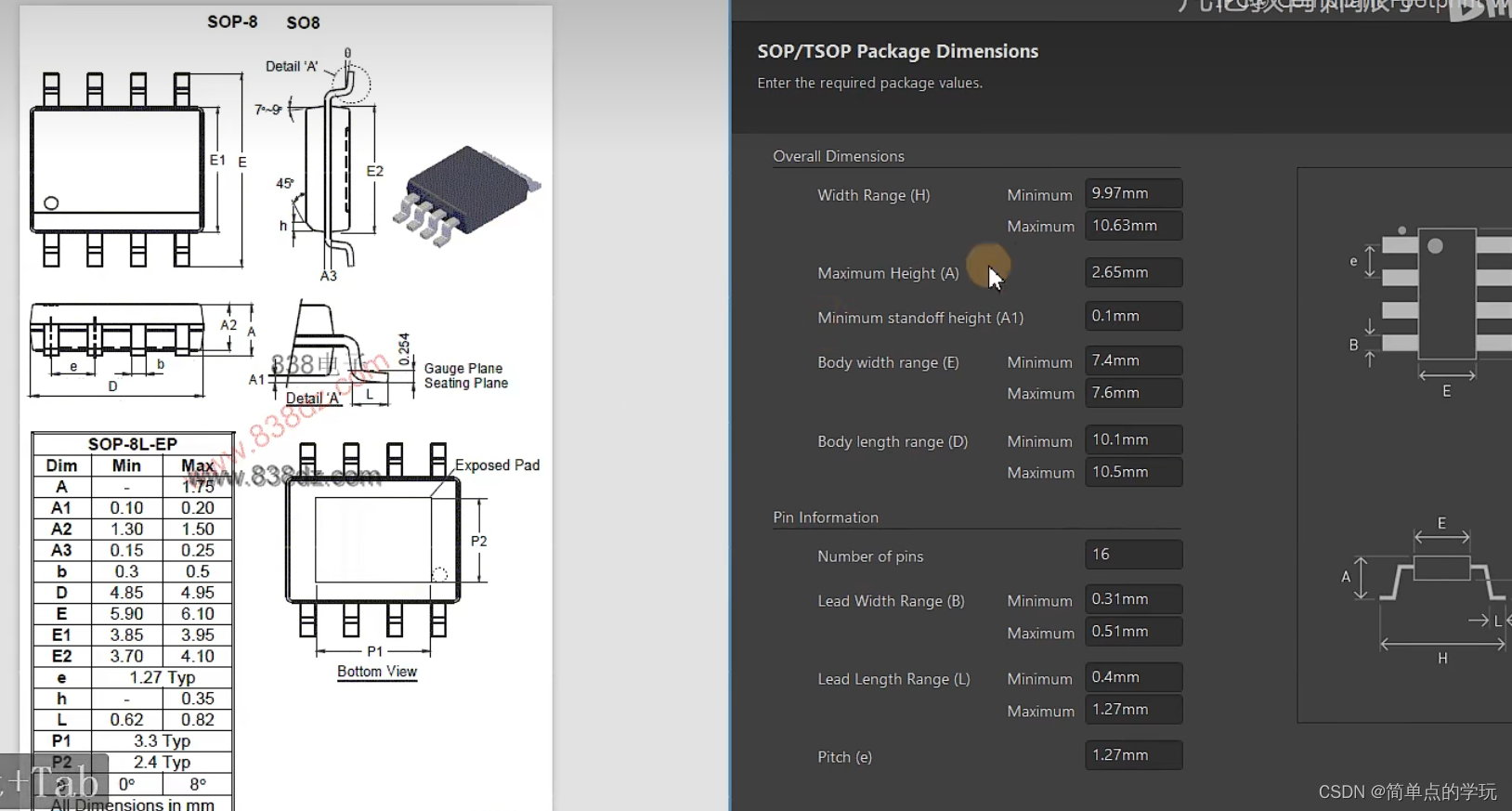The height and width of the screenshot is (811, 1512).
Task: Click the package top-view preview diagram
Action: point(1444,293)
